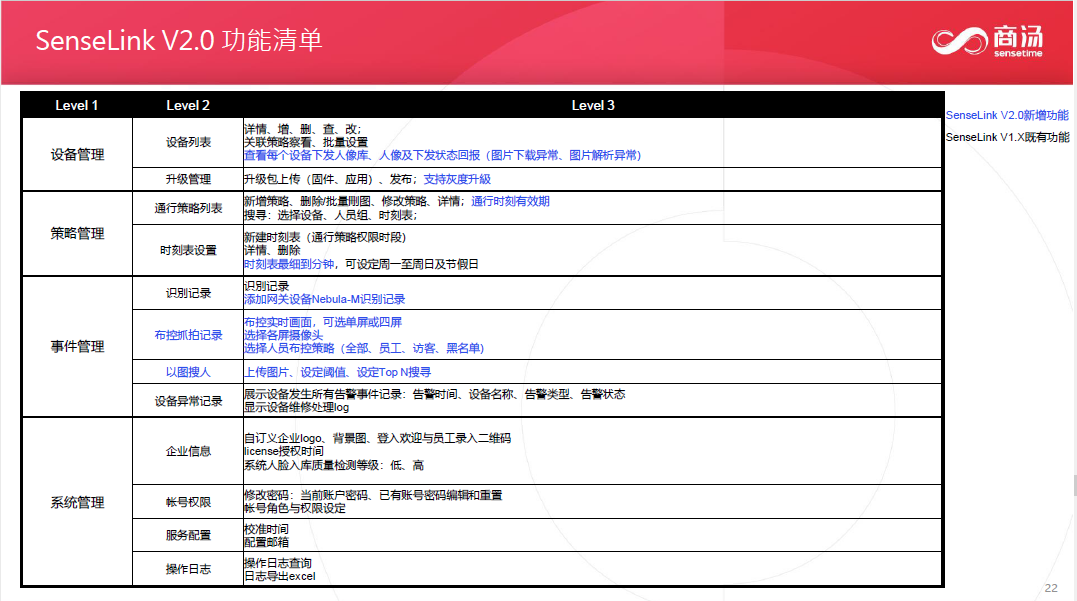1077x601 pixels.
Task: Select the blue 以图搜人 cell
Action: click(188, 372)
